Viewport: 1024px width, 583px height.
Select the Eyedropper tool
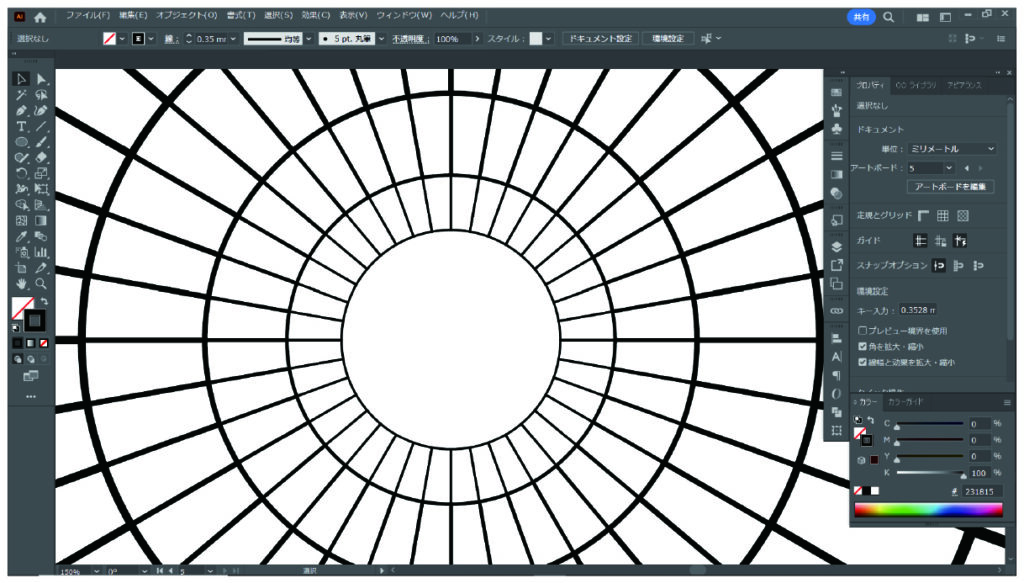tap(21, 236)
